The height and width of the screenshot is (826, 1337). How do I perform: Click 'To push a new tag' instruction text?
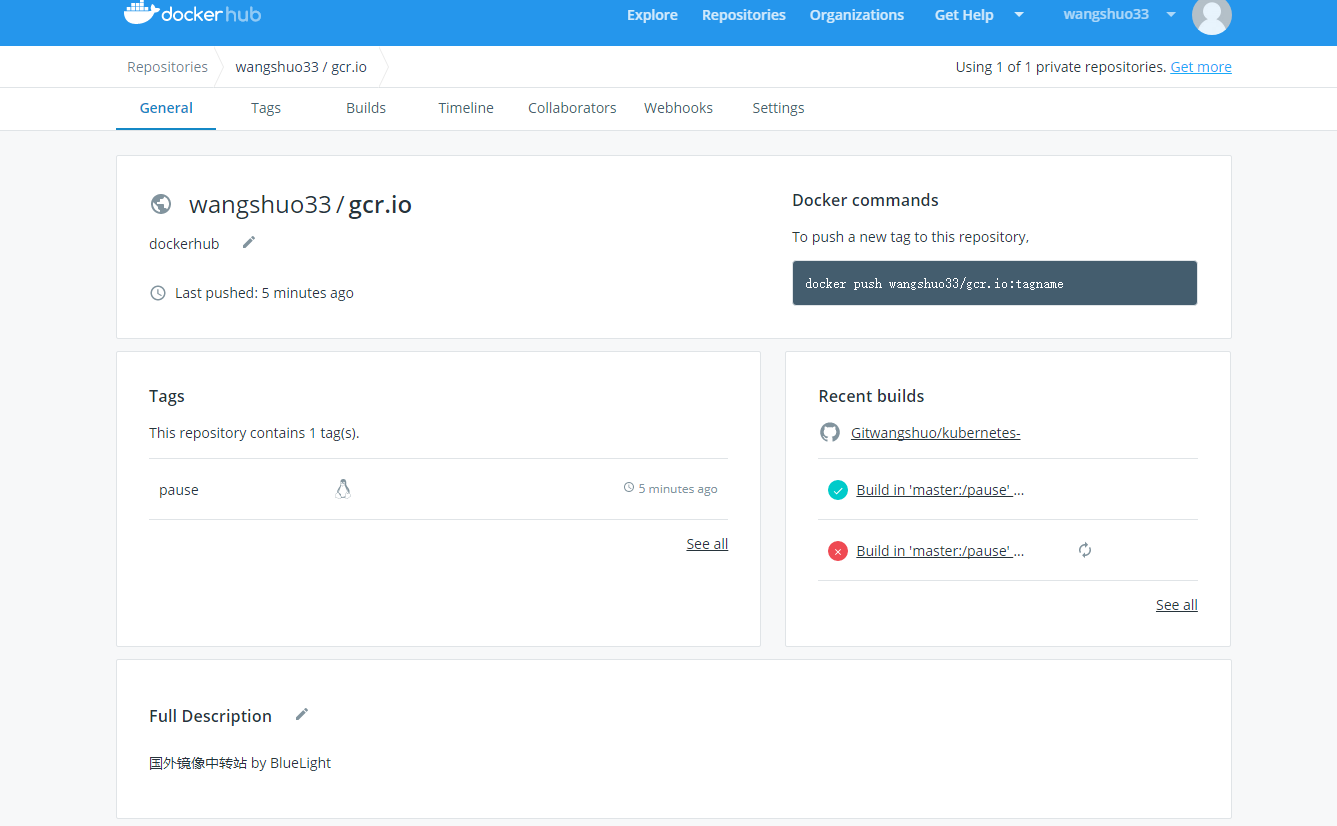(910, 237)
